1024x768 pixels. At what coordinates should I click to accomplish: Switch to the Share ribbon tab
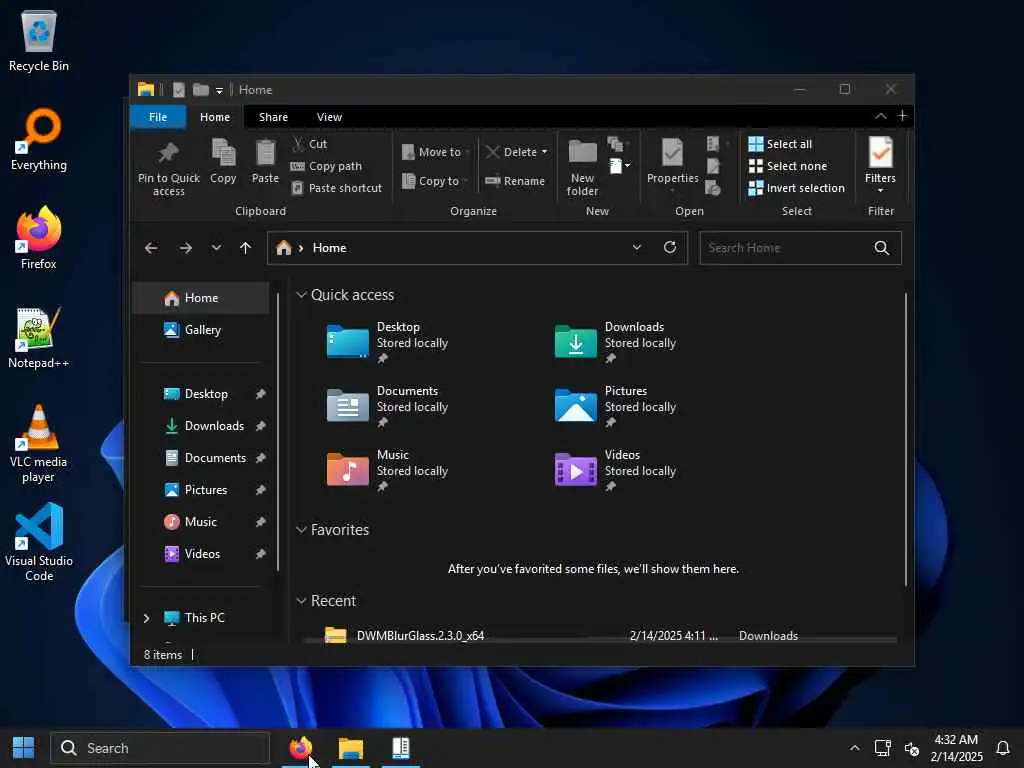click(x=273, y=117)
